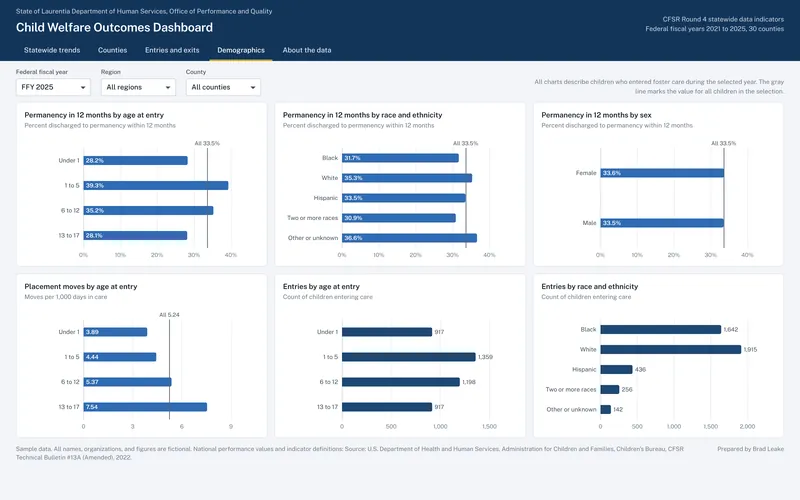Viewport: 800px width, 500px height.
Task: Click the Black entries bar labeled 1,642
Action: click(661, 330)
